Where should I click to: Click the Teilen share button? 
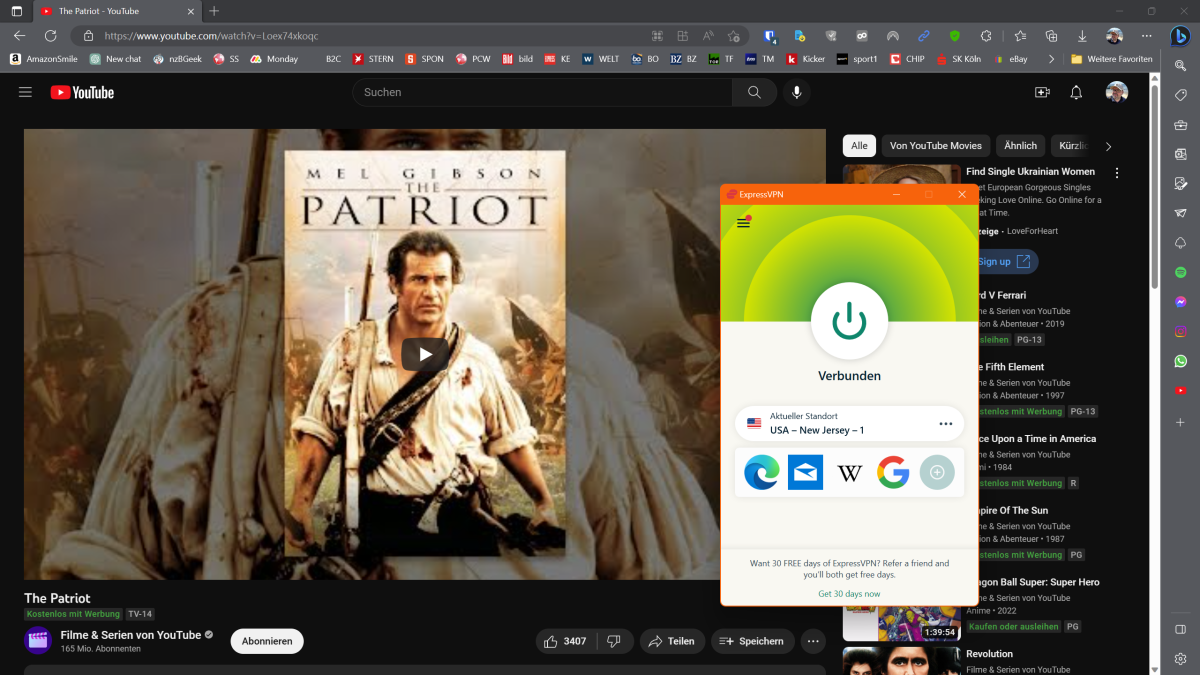click(672, 641)
